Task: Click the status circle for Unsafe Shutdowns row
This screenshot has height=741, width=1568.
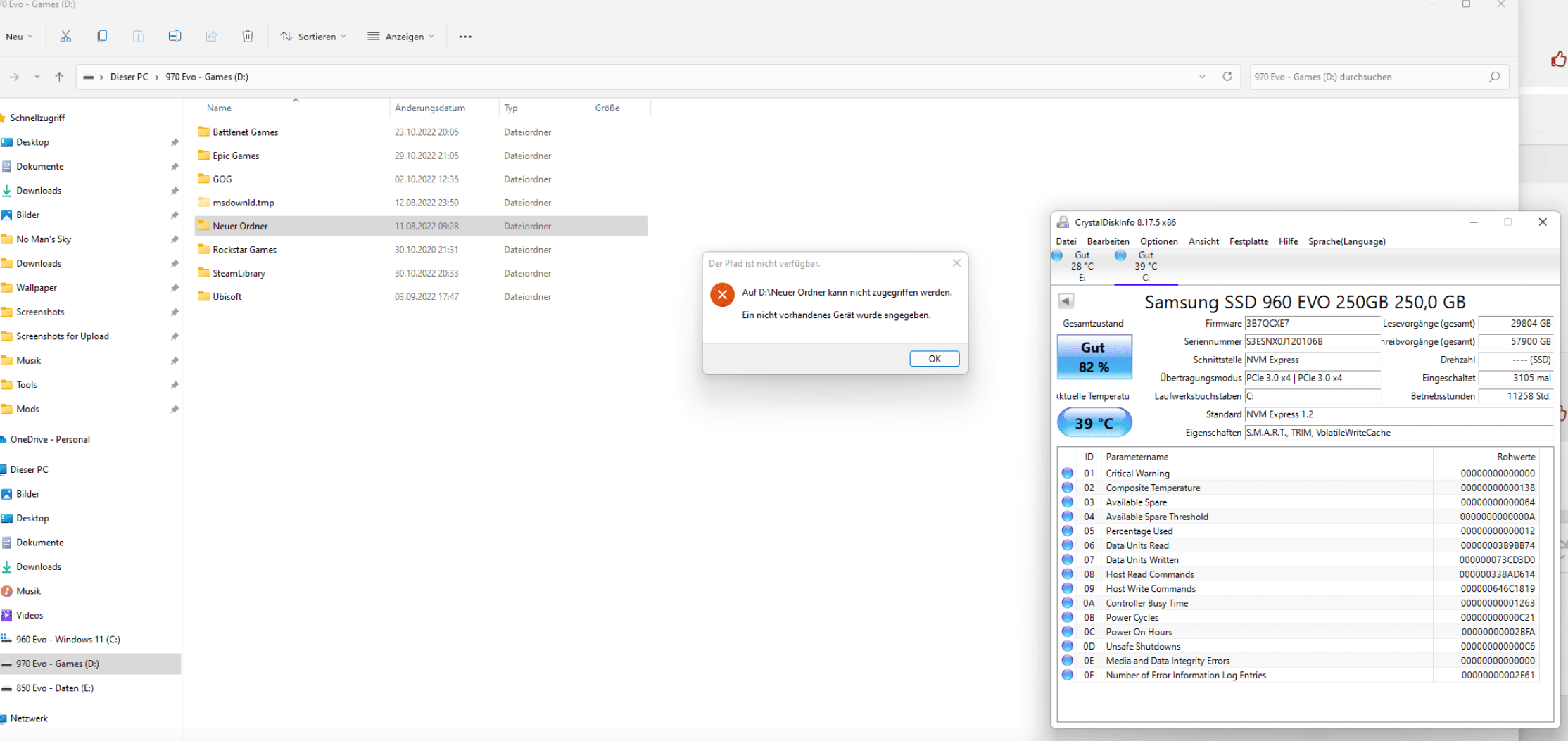Action: click(1068, 646)
